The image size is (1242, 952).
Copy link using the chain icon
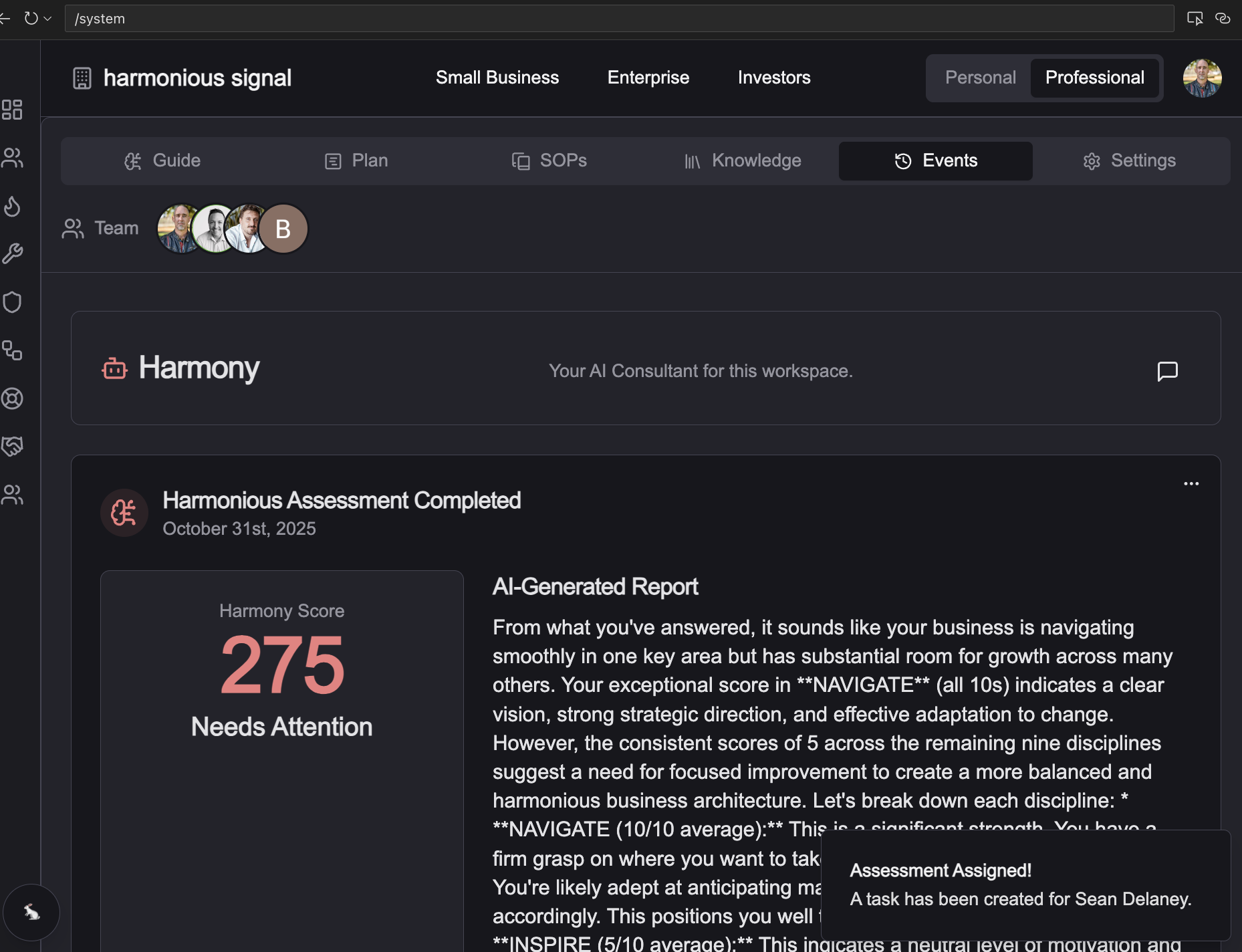click(1223, 18)
